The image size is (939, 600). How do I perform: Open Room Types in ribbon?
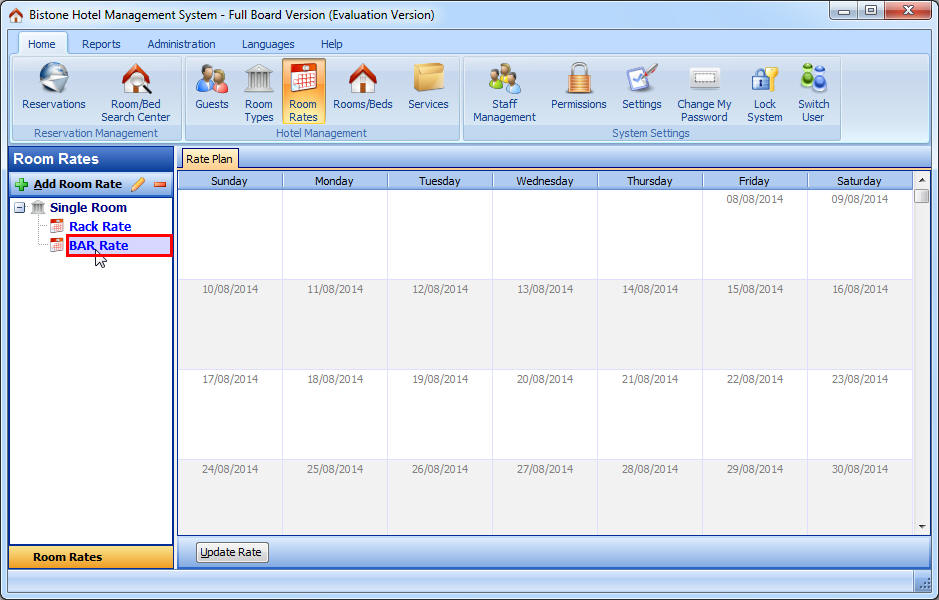(259, 92)
